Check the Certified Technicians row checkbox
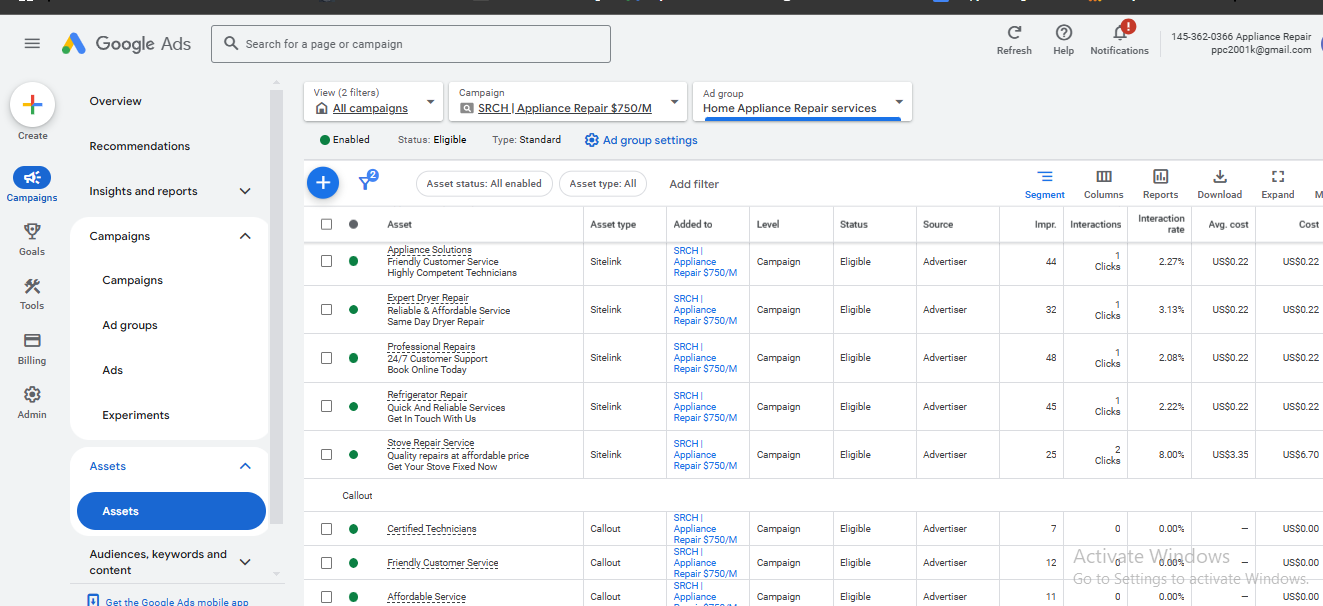Image resolution: width=1323 pixels, height=606 pixels. pos(326,528)
